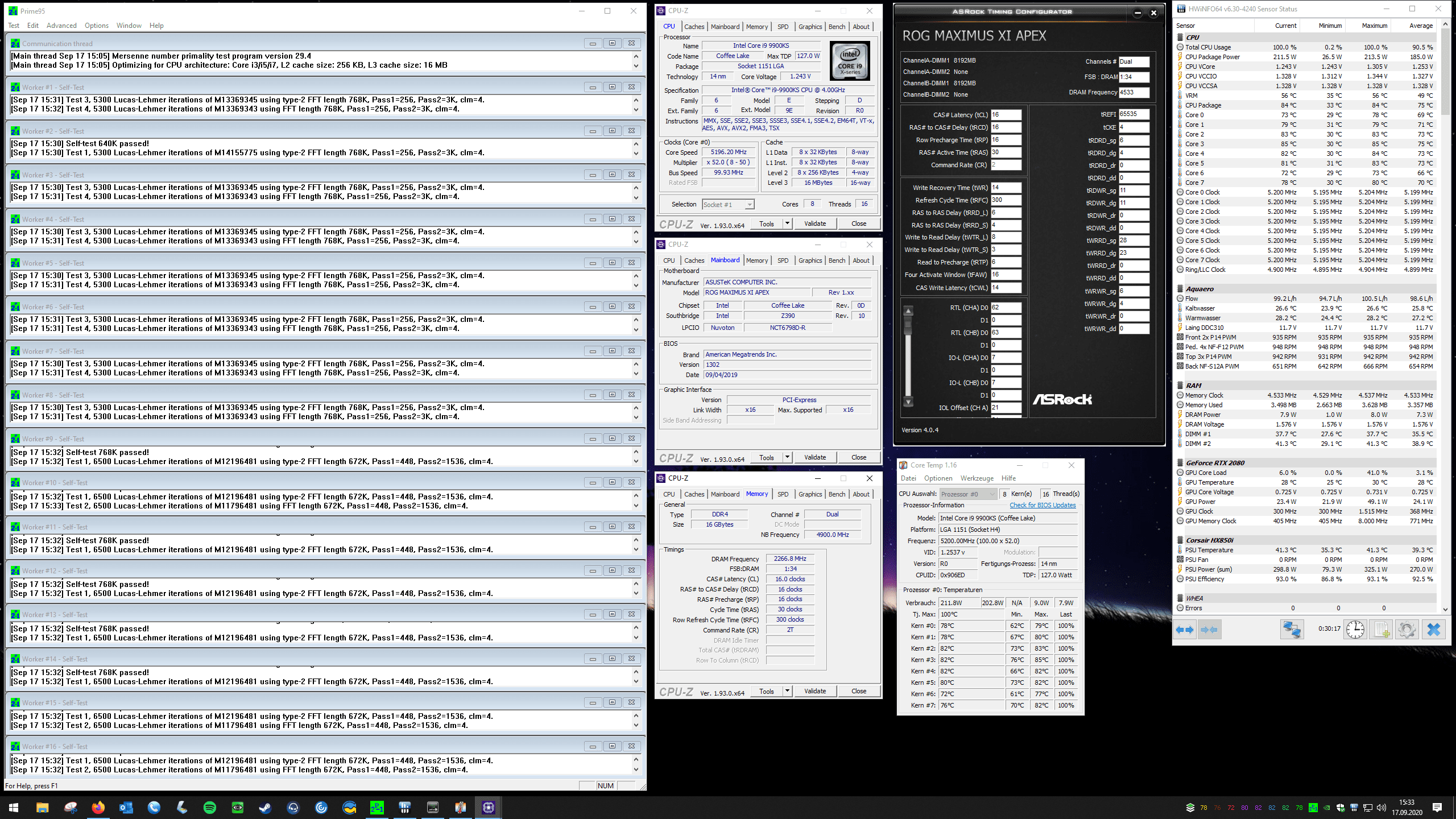The image size is (1456, 819).
Task: Reset HWiNFO elapsed-time clock icon
Action: pos(1355,630)
